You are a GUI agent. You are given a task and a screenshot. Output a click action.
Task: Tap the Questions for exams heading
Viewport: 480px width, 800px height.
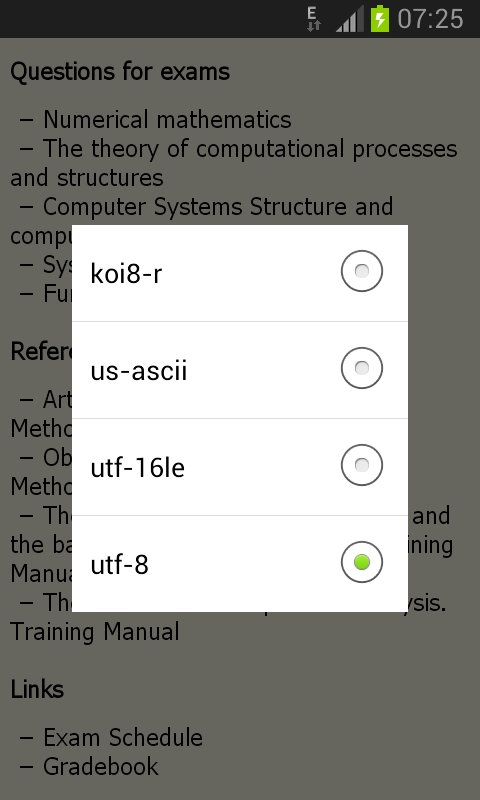120,72
